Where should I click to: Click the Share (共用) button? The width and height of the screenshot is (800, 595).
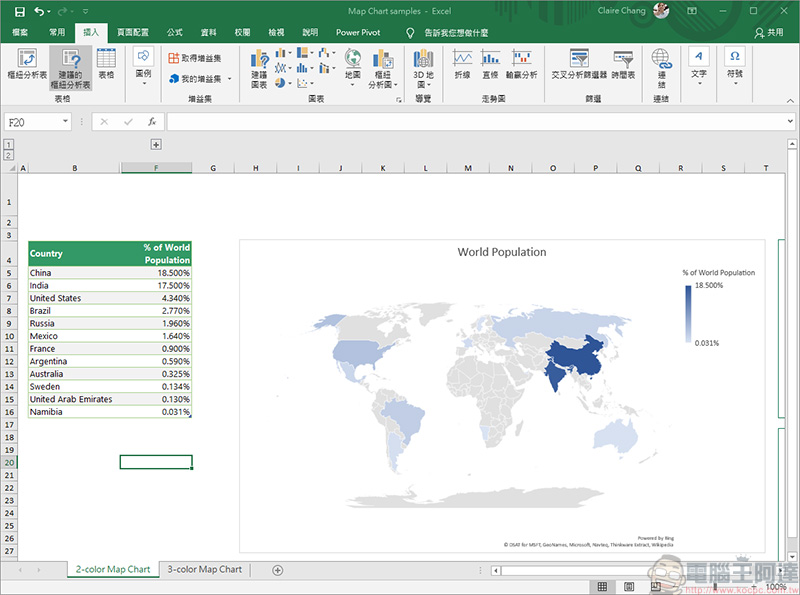pos(769,33)
